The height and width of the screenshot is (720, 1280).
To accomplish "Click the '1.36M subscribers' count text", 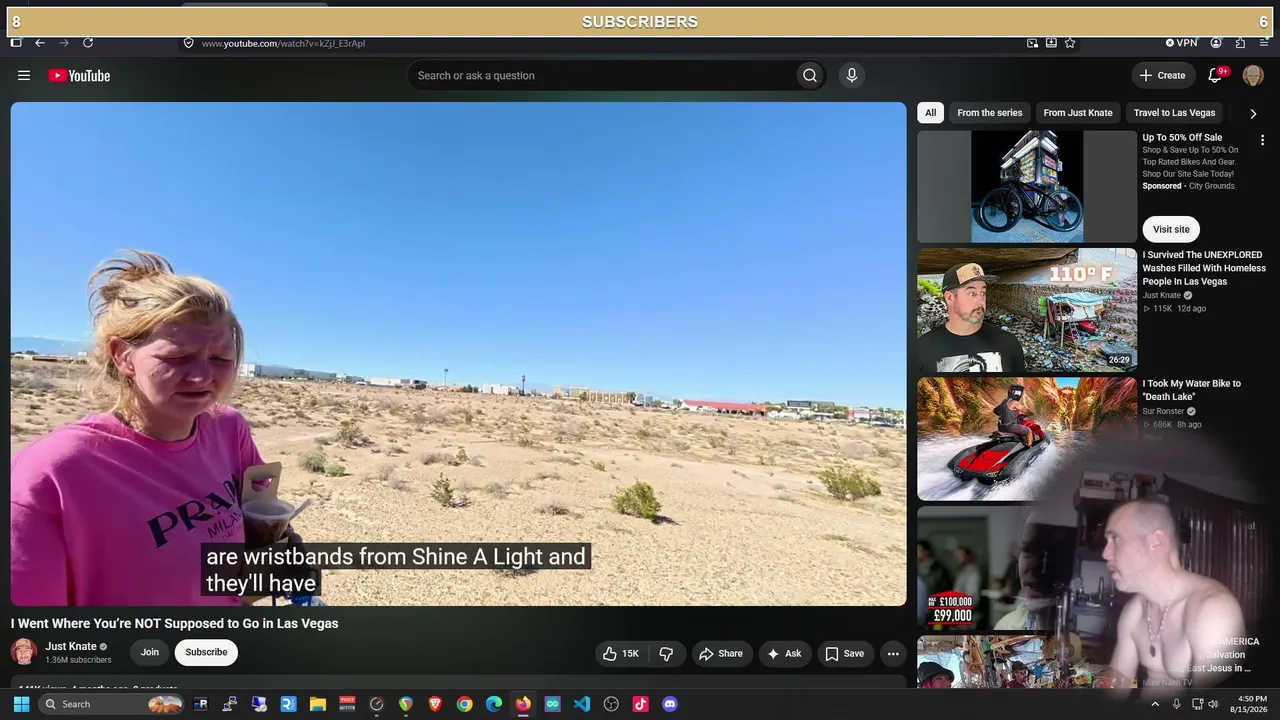I will [x=78, y=660].
